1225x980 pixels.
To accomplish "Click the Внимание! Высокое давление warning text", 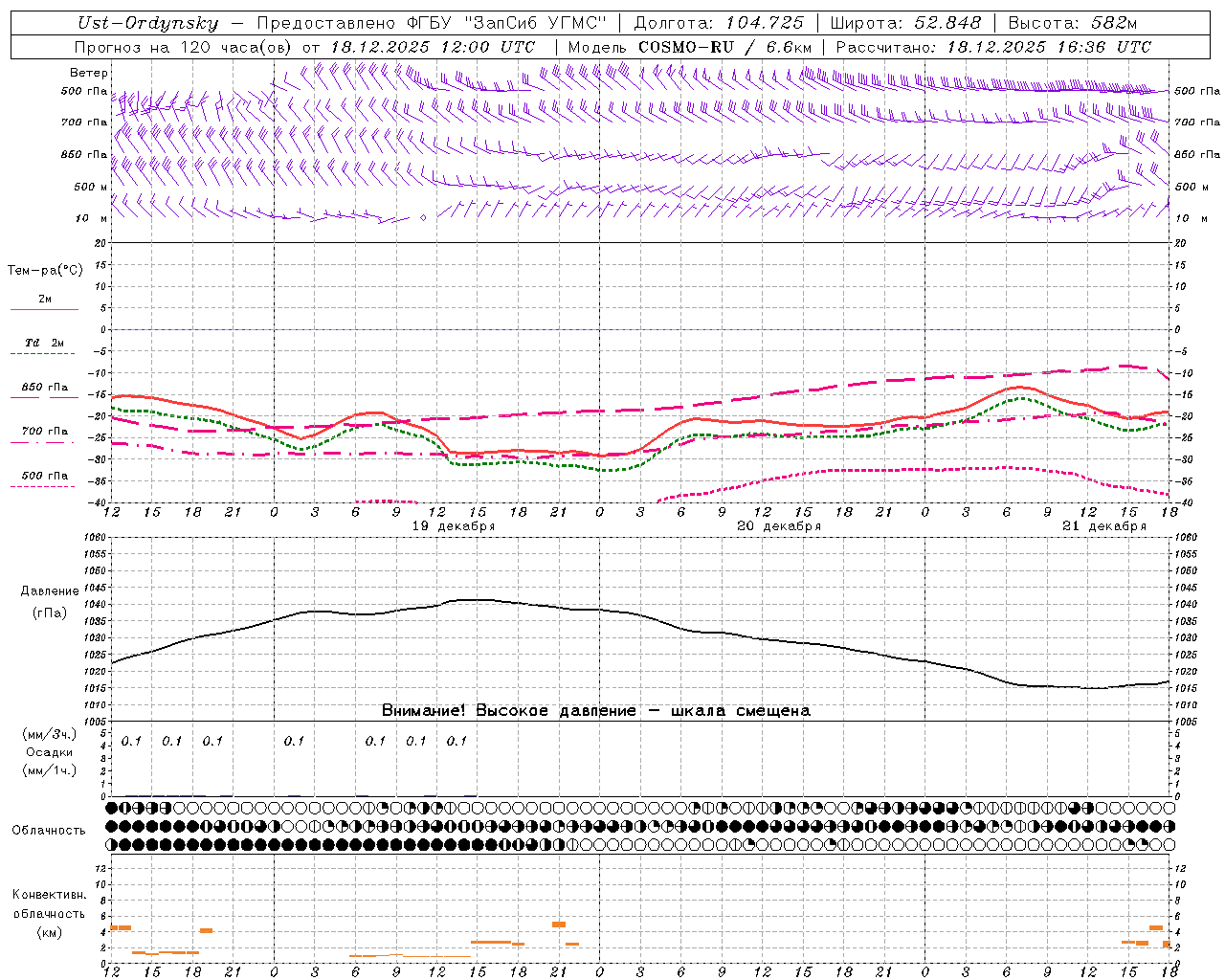I will [596, 710].
